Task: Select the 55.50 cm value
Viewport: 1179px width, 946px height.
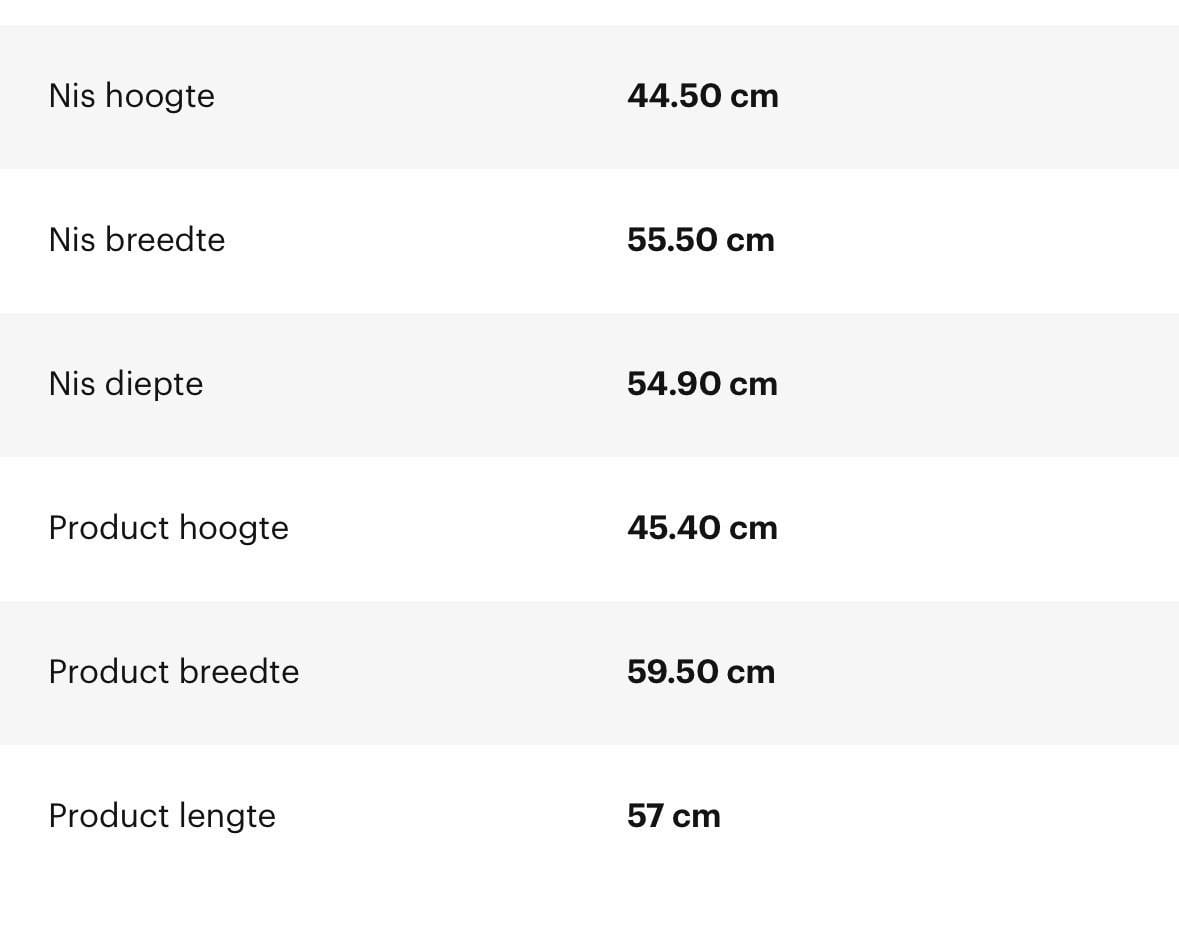Action: pyautogui.click(x=701, y=240)
